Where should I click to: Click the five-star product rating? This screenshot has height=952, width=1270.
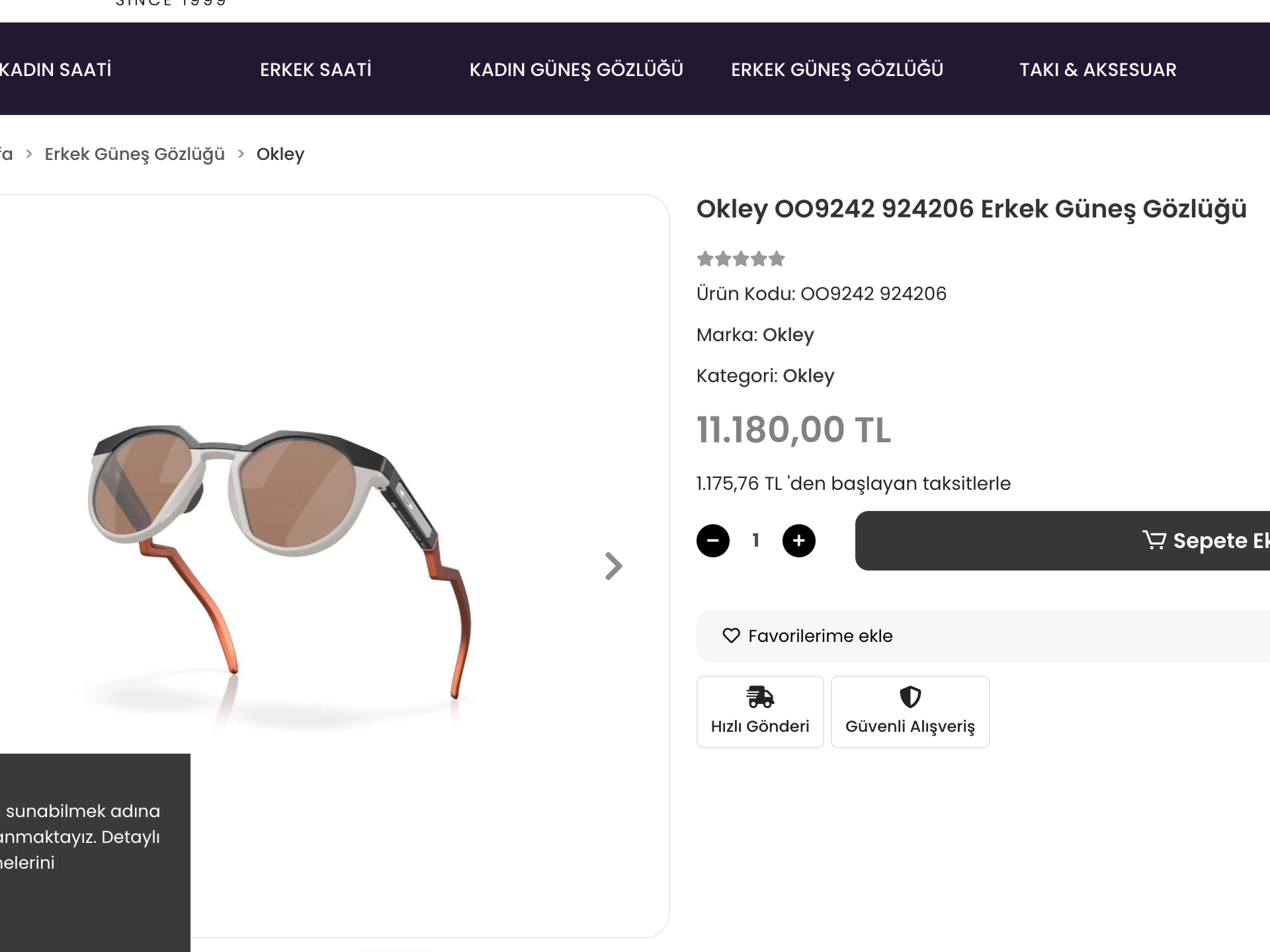[x=740, y=258]
